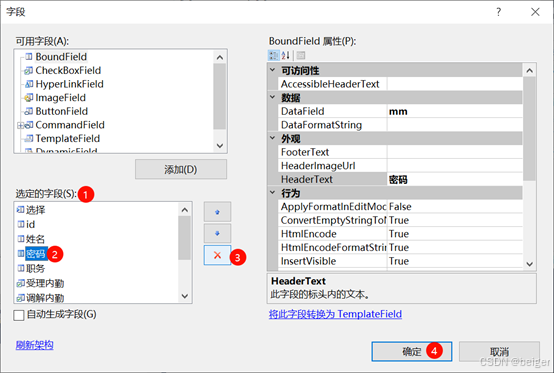This screenshot has width=554, height=373.
Task: Click the HyperLinkField type icon
Action: coord(29,84)
